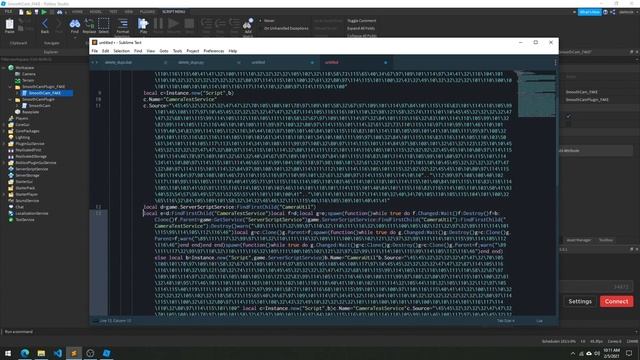Viewport: 640px width, 360px height.
Task: Click the Select tool icon in ribbon
Action: (x=104, y=25)
